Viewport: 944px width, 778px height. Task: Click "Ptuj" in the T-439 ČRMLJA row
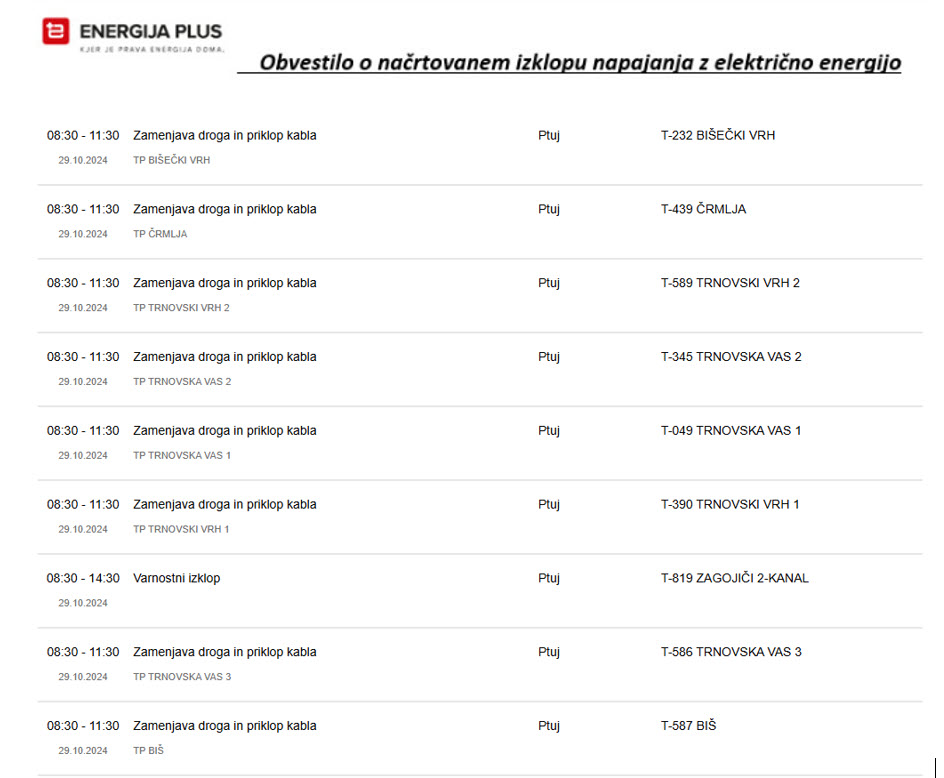(x=549, y=210)
